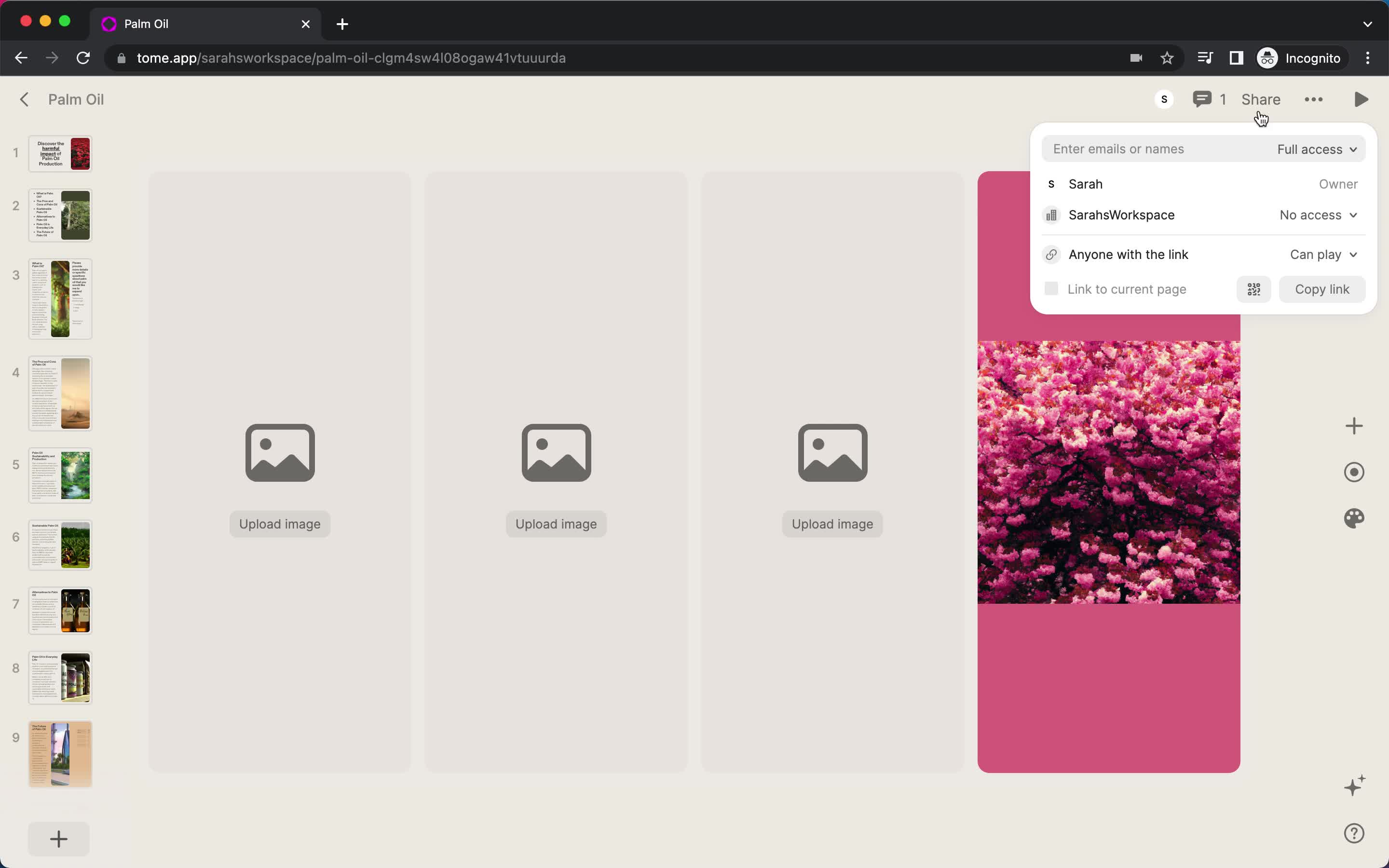Toggle the Link to current page checkbox
Screen dimensions: 1389x868
1051,289
